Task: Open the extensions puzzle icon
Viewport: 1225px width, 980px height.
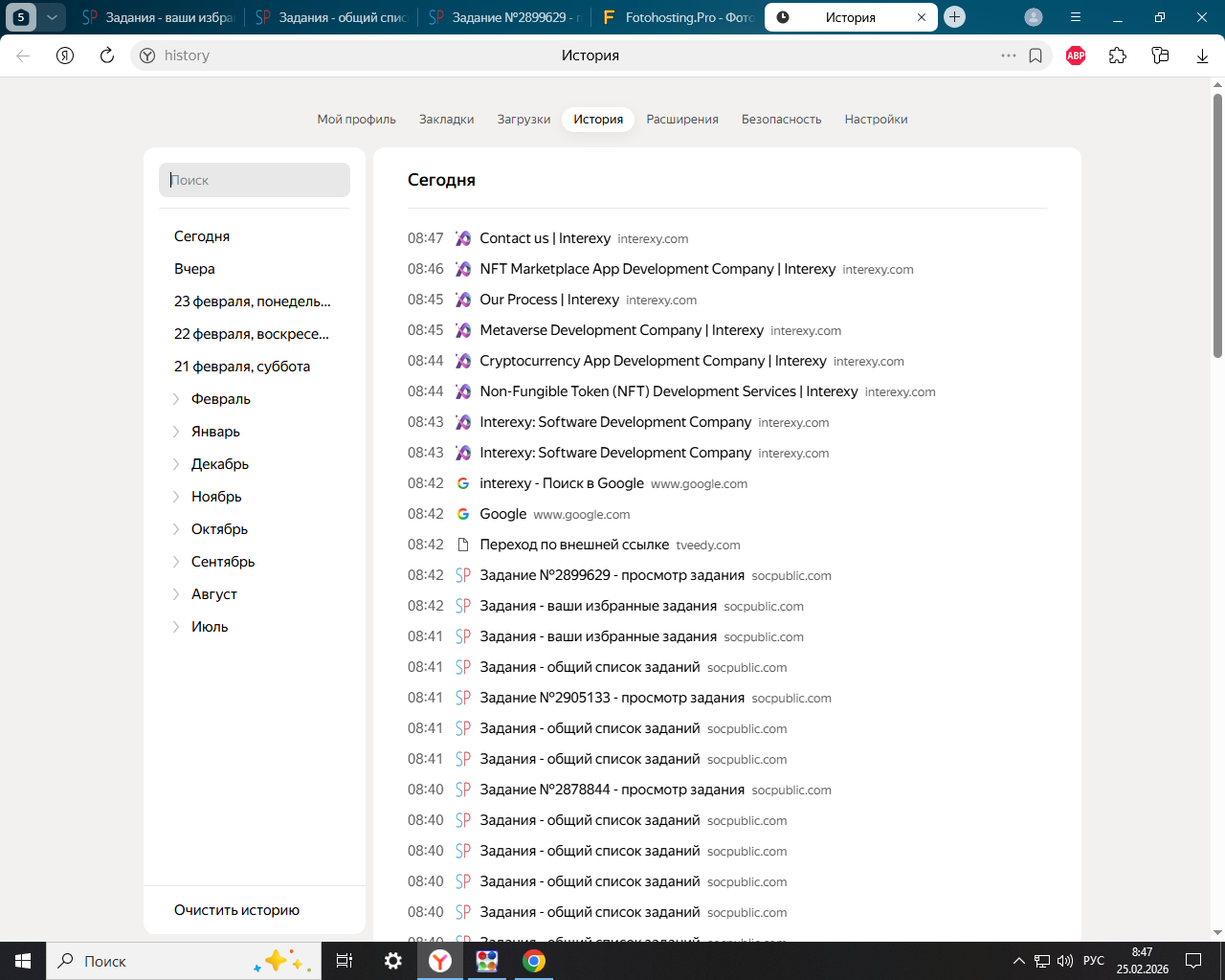Action: click(x=1118, y=56)
